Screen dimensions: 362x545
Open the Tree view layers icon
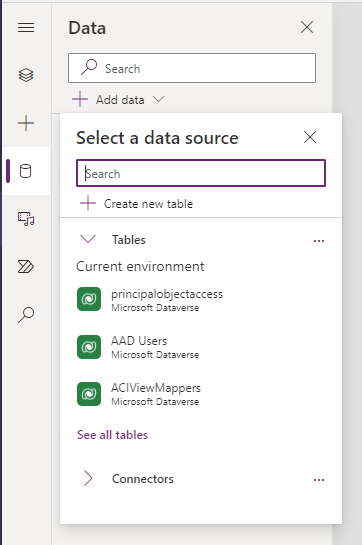[26, 75]
